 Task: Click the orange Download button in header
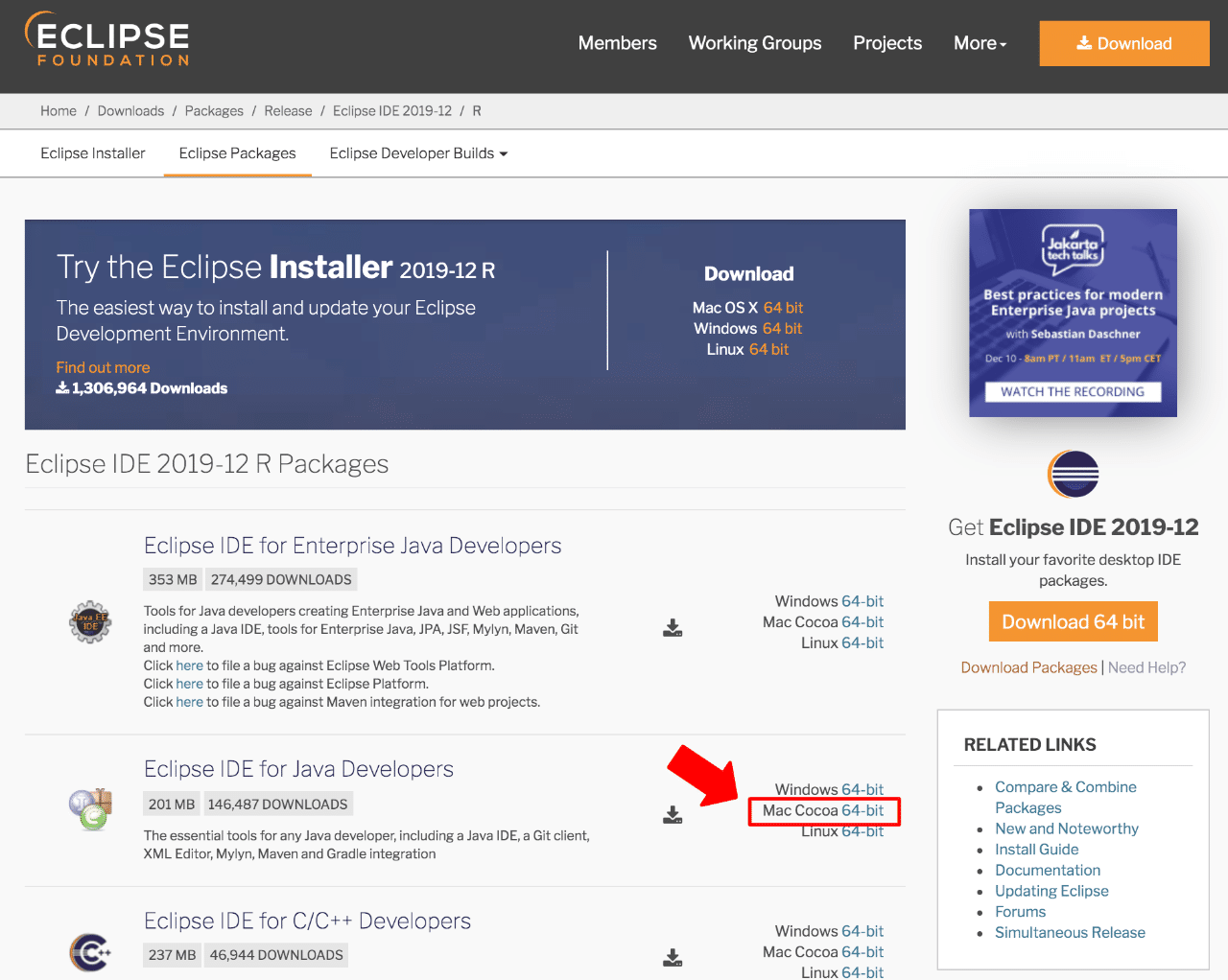point(1124,43)
